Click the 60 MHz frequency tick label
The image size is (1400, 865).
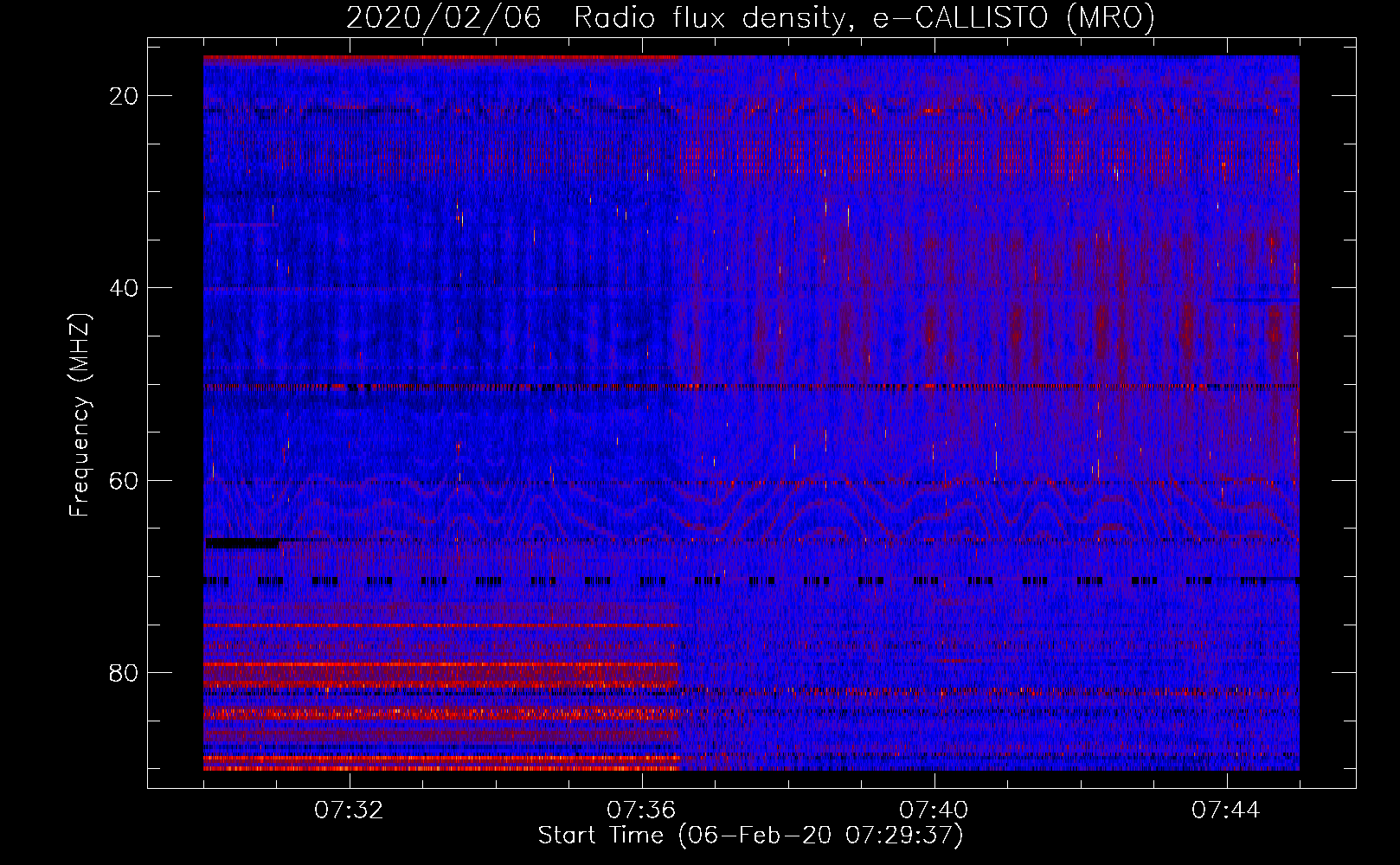pyautogui.click(x=124, y=480)
